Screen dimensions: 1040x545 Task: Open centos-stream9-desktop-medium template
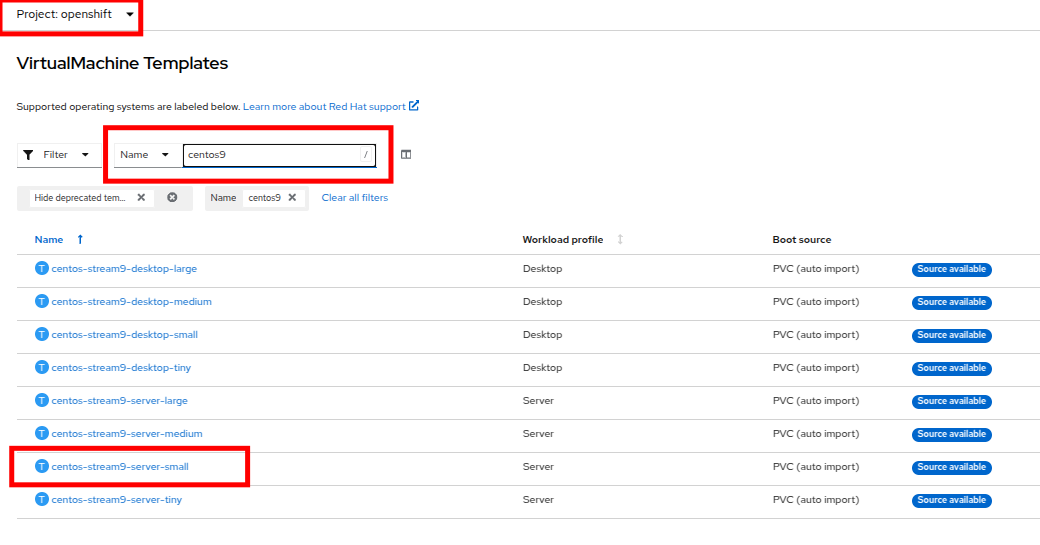(131, 302)
